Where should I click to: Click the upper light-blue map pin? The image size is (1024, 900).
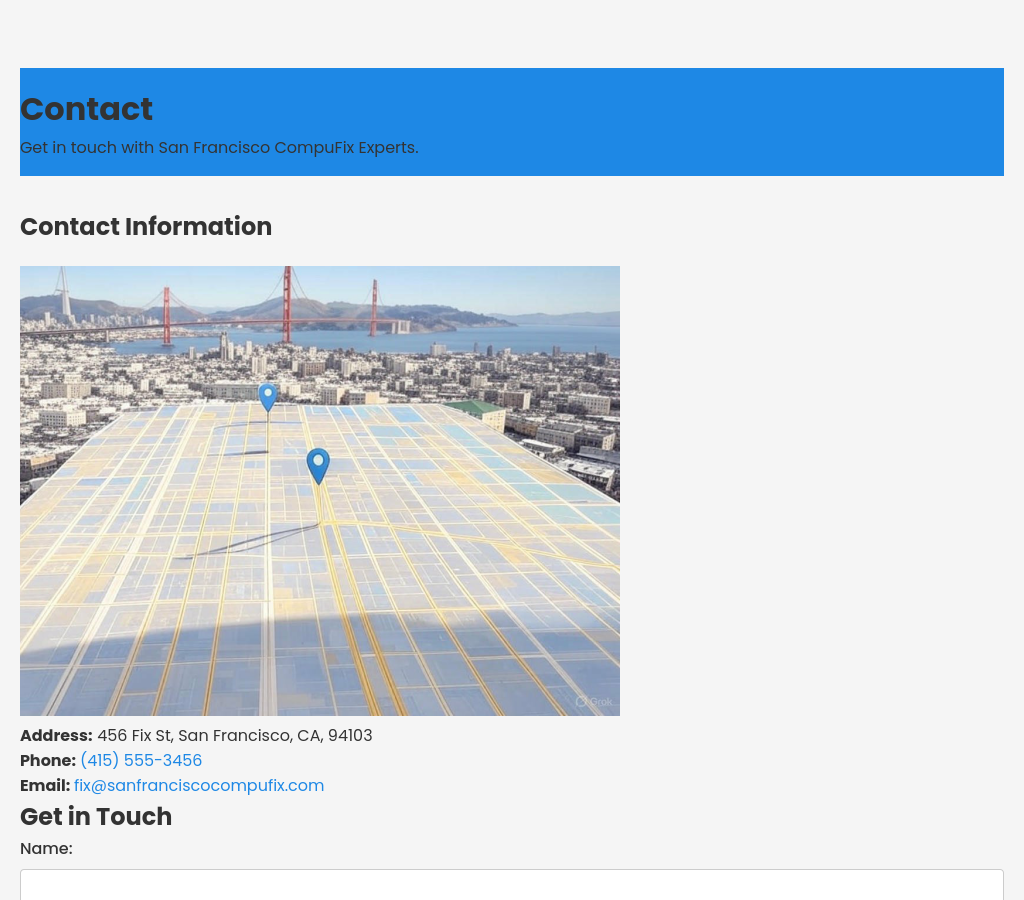pyautogui.click(x=267, y=396)
